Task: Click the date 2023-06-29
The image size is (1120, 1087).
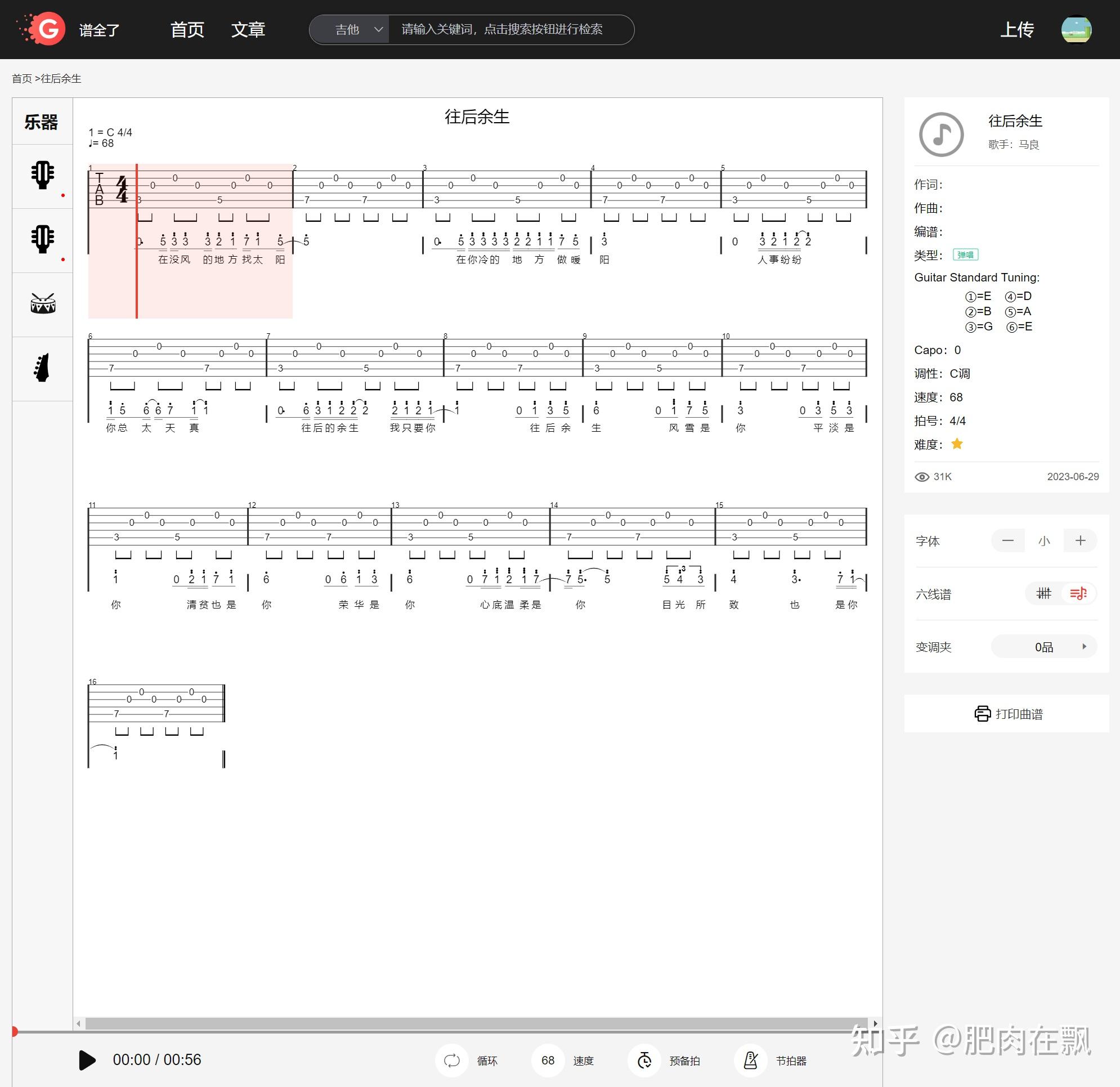Action: (1072, 477)
